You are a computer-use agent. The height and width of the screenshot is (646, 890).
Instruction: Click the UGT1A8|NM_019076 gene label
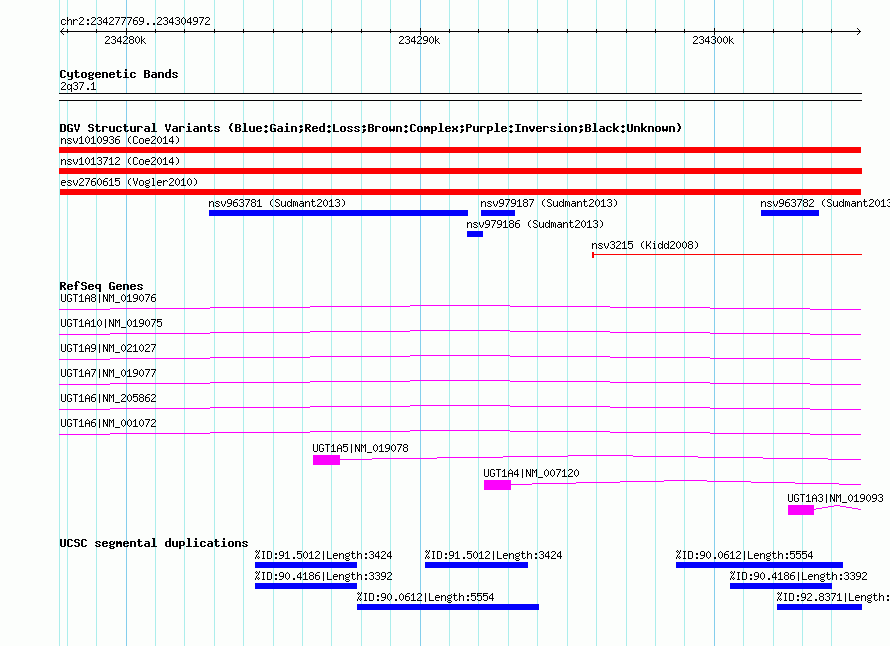tap(108, 299)
